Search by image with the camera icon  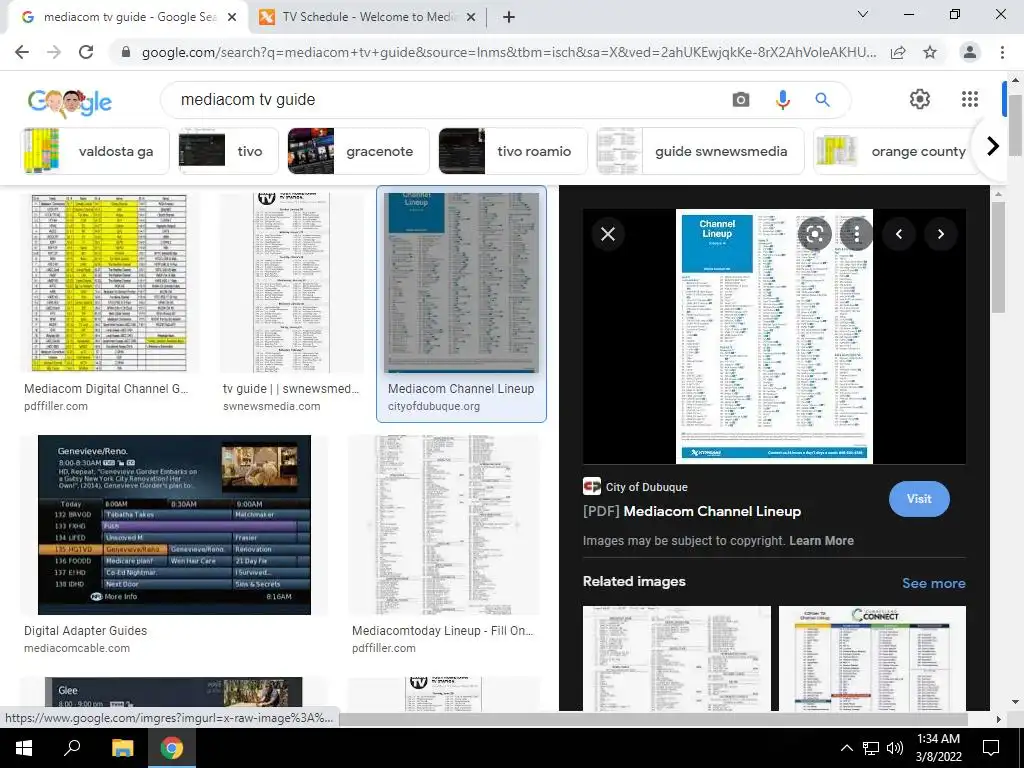[741, 99]
